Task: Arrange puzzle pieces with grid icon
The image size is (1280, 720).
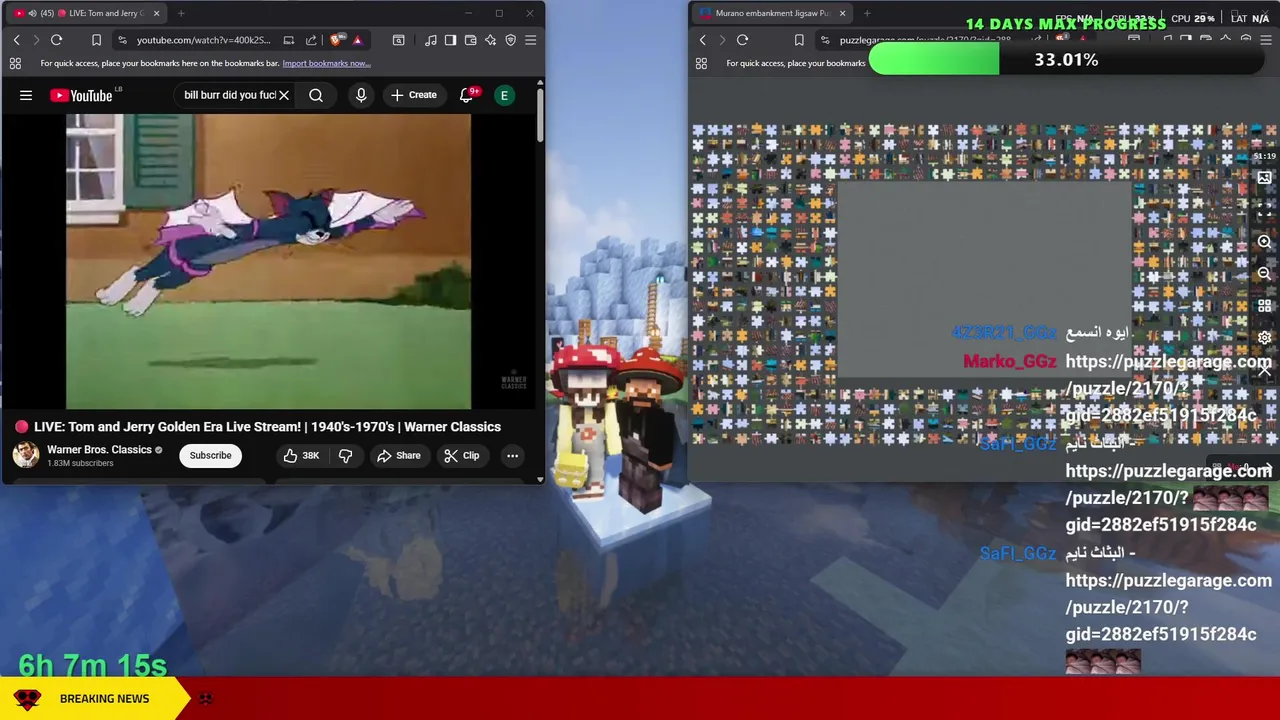Action: click(1264, 306)
